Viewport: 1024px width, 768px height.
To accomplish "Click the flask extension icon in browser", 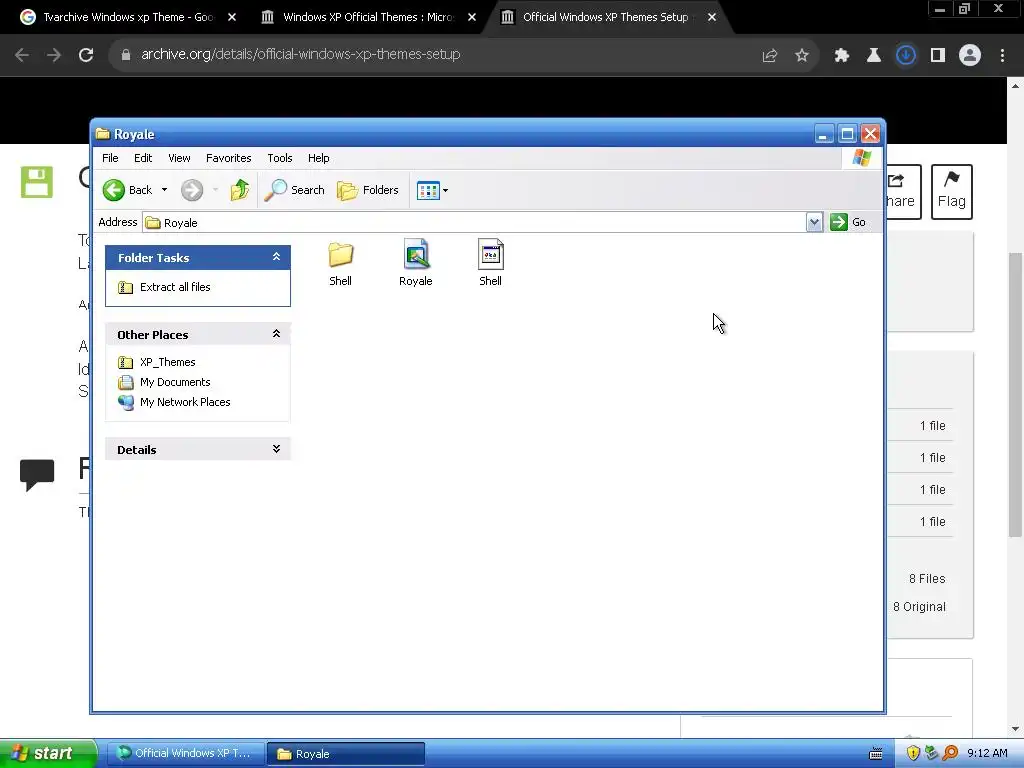I will 874,56.
